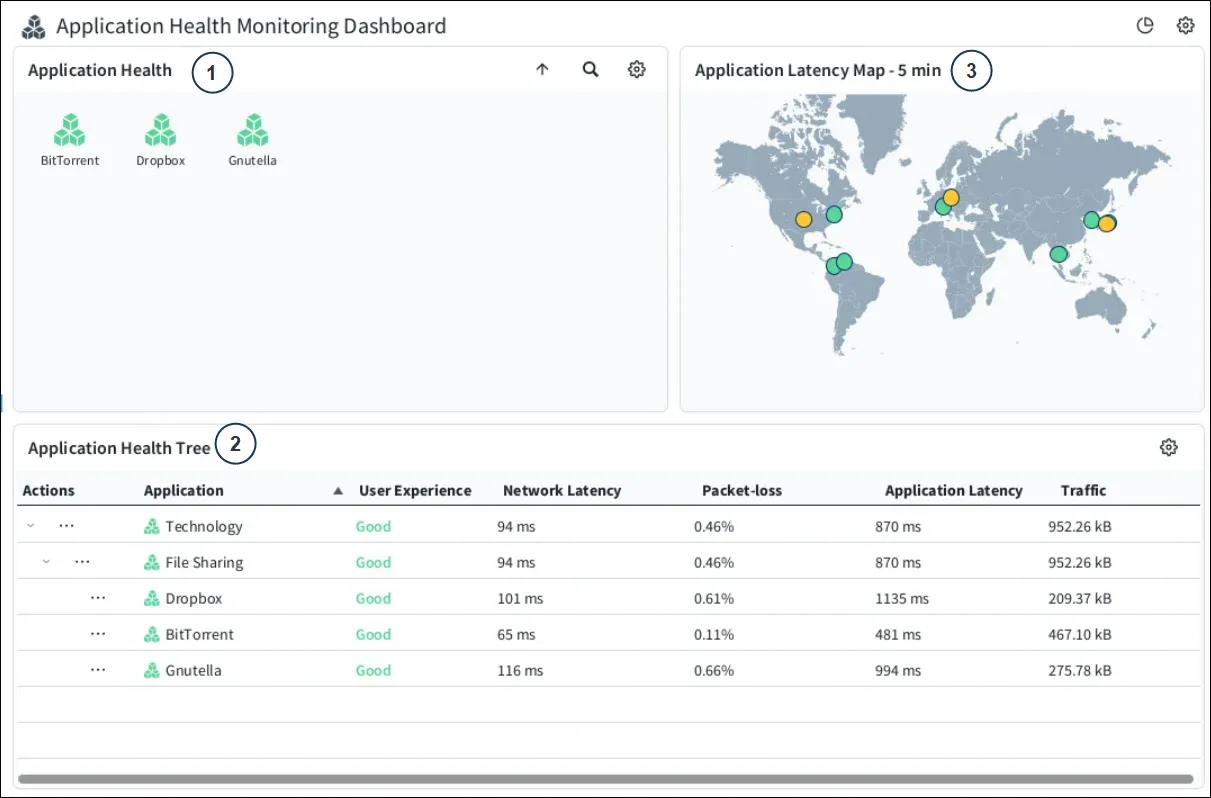This screenshot has width=1211, height=798.
Task: Collapse the Technology tree row
Action: pyautogui.click(x=30, y=526)
